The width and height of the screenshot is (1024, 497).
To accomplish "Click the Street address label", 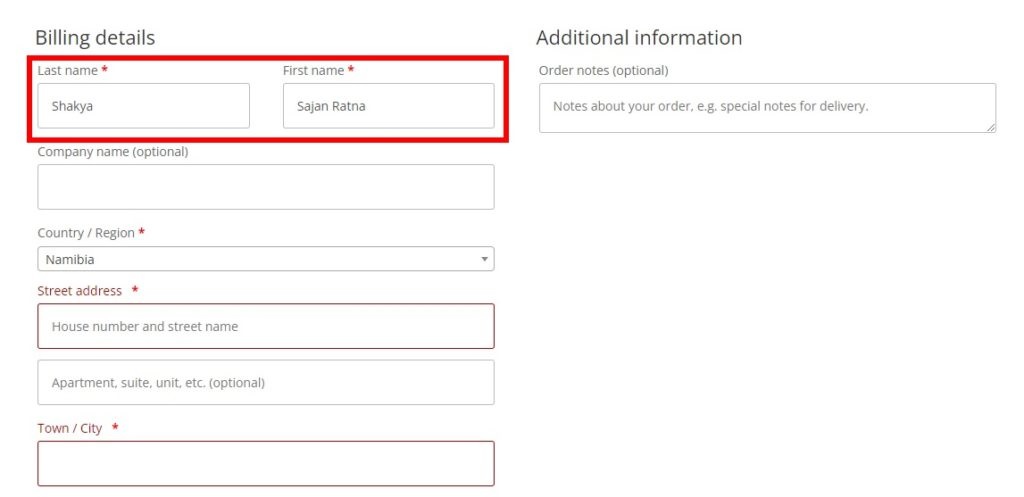I will click(x=80, y=291).
